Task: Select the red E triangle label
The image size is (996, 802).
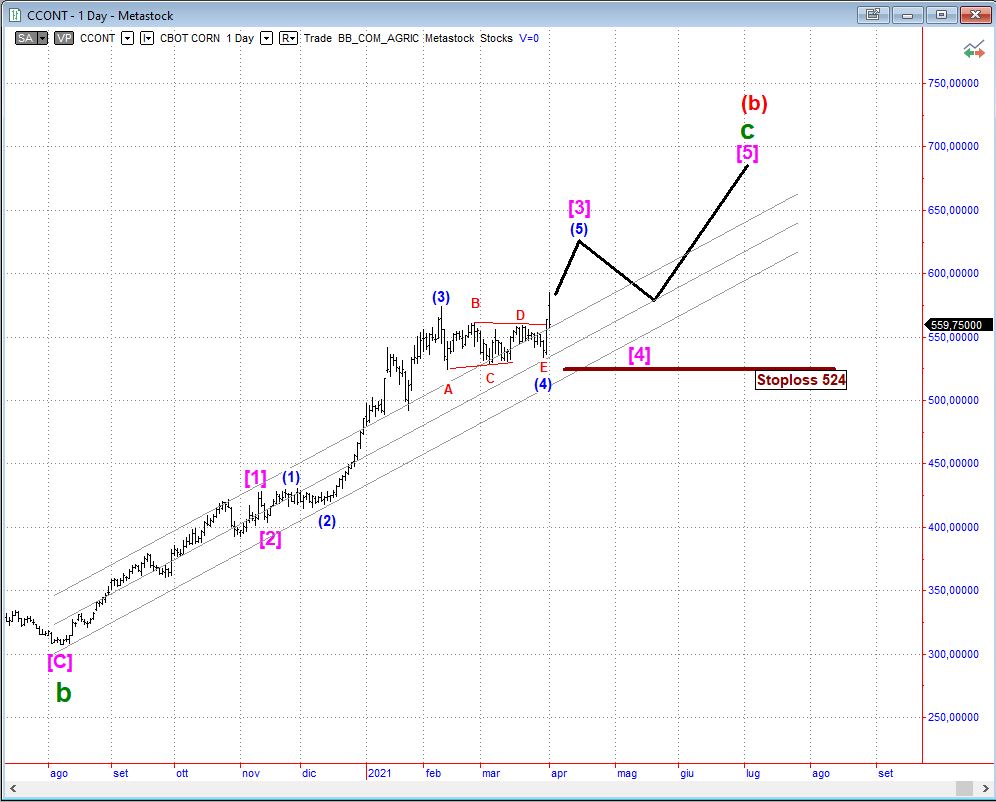Action: click(544, 367)
